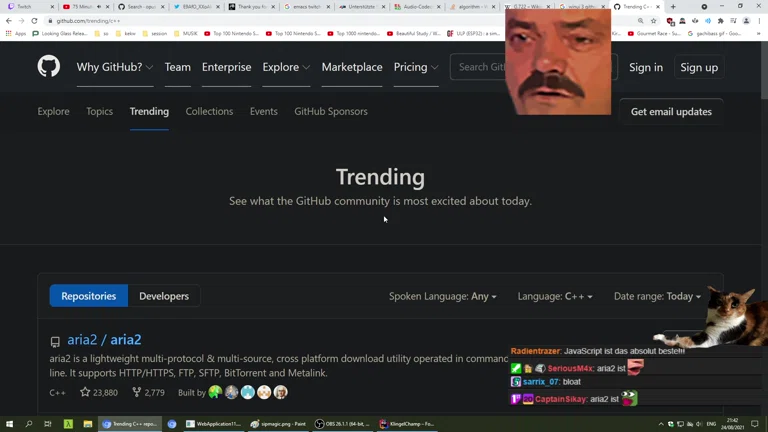Viewport: 768px width, 432px height.
Task: Open OBS from the Windows taskbar
Action: [x=340, y=424]
